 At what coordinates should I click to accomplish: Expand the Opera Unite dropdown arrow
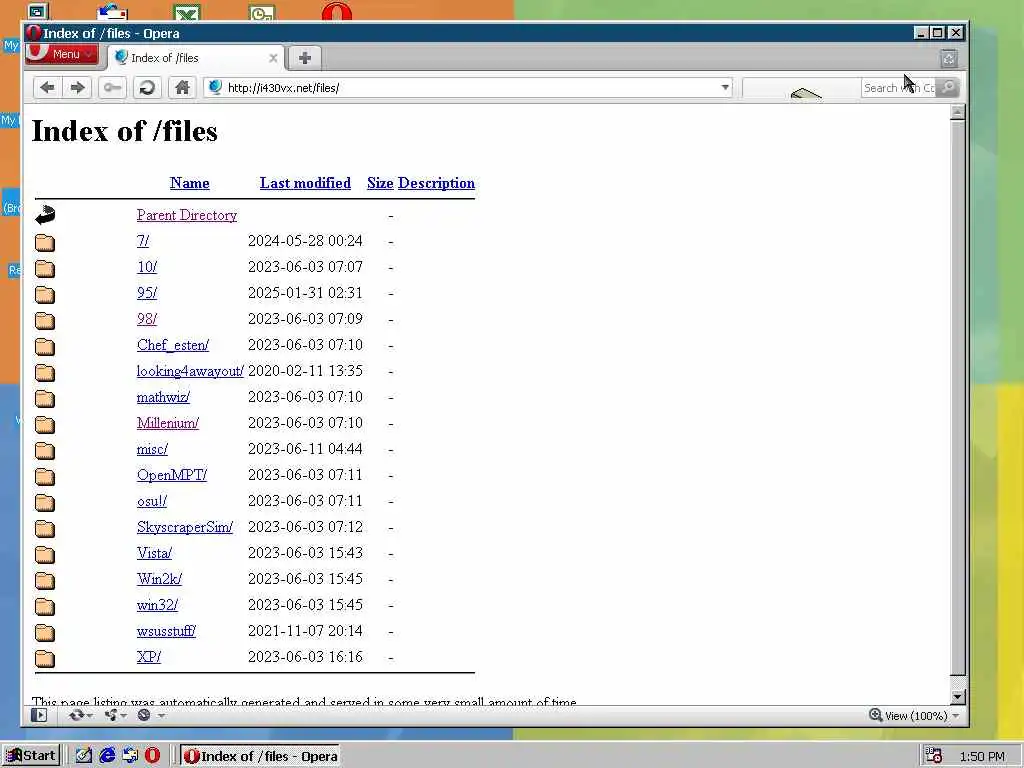tap(123, 716)
